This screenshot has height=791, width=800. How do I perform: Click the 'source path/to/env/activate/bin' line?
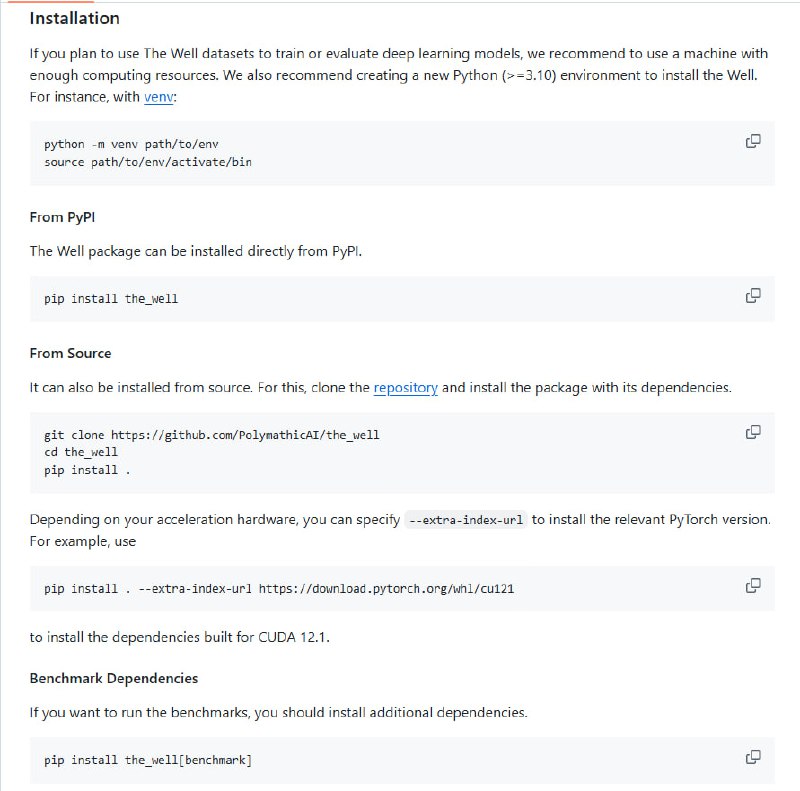[x=148, y=161]
